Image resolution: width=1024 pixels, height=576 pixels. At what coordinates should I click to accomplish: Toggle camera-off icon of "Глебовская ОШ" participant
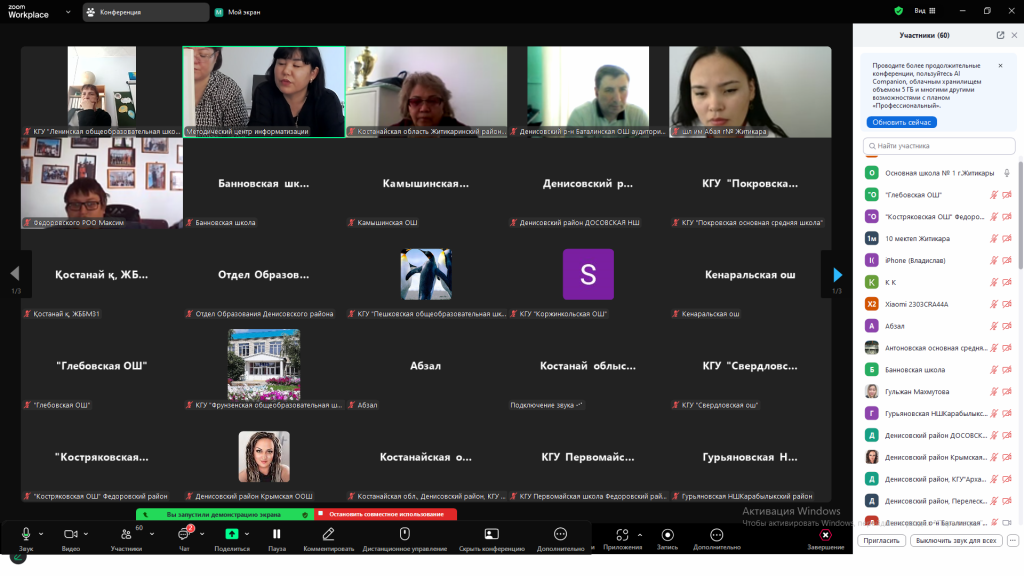click(1006, 195)
